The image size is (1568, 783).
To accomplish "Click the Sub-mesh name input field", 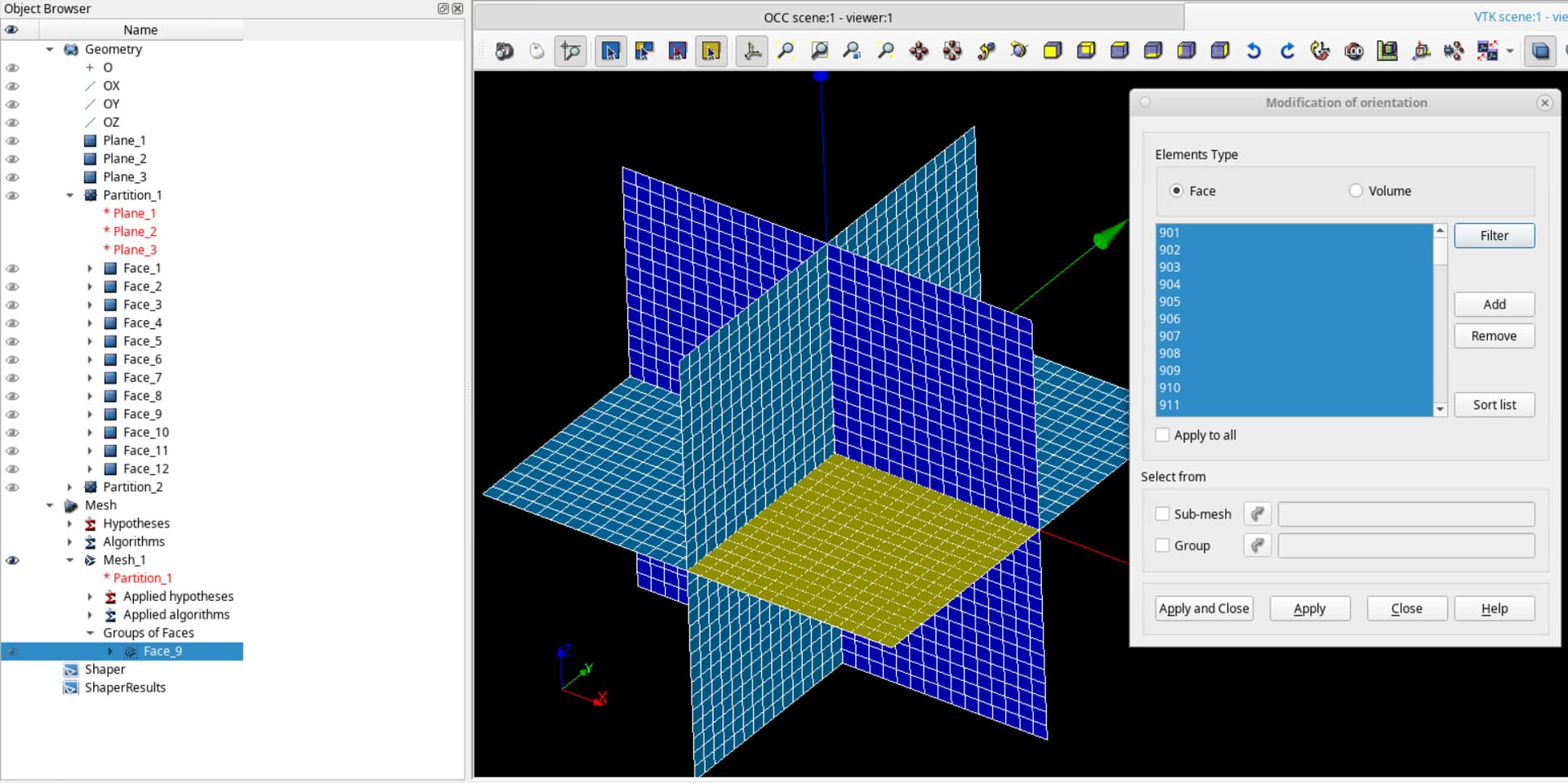I will coord(1405,514).
